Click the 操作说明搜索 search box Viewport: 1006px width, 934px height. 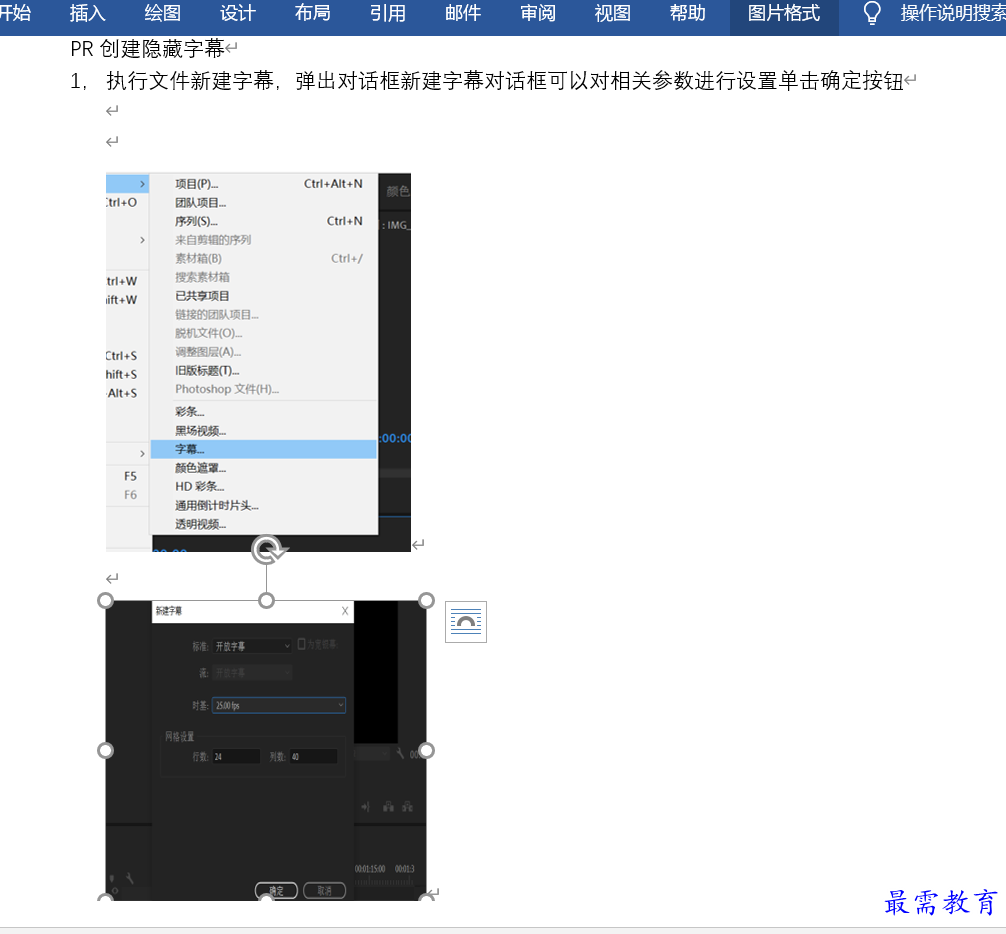click(x=952, y=13)
